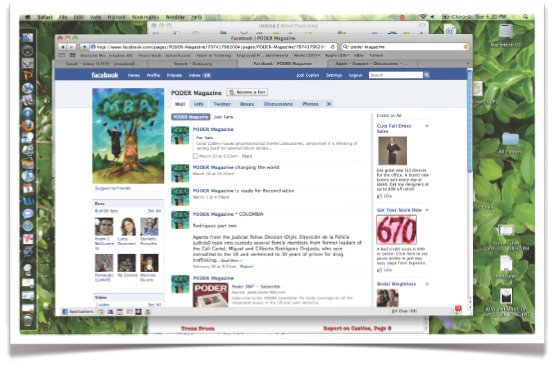Screen dimensions: 555x366
Task: Reload the page from the address bar
Action: [333, 47]
